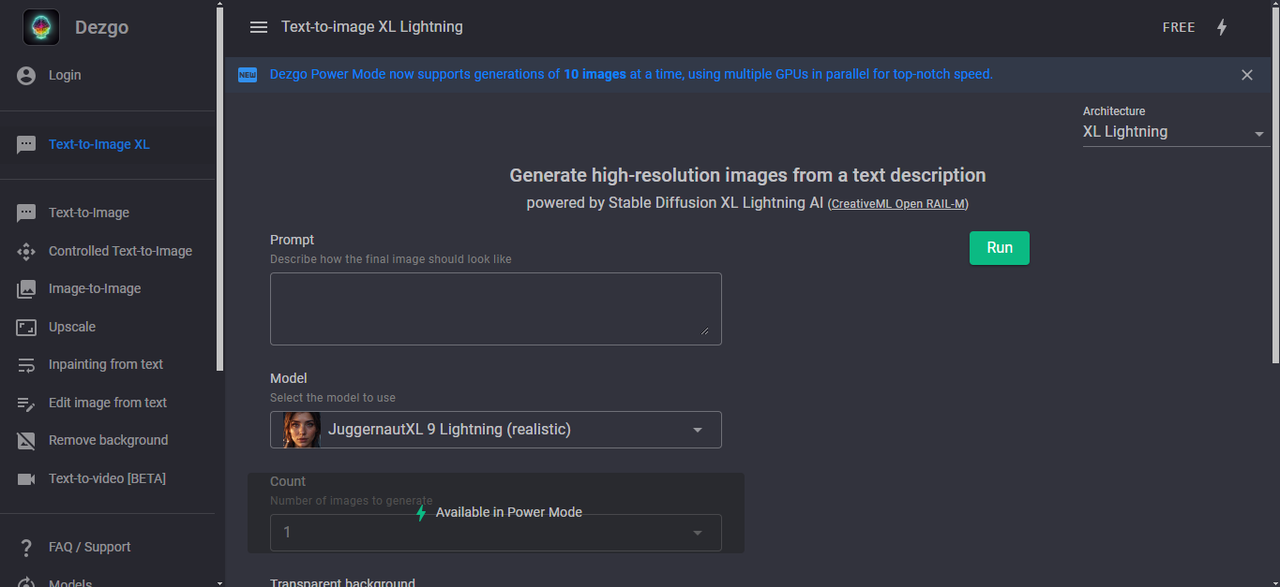This screenshot has height=587, width=1280.
Task: Click the Controlled Text-to-Image icon
Action: [26, 251]
